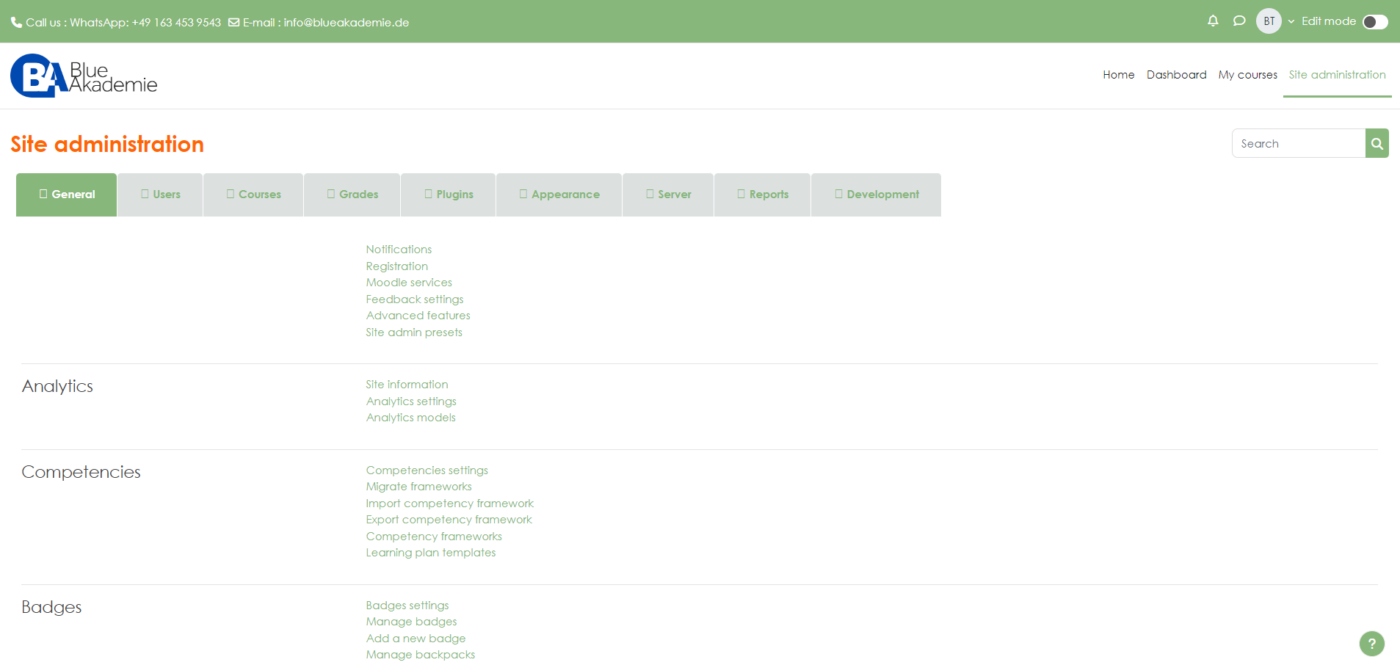Screen dimensions: 1400x665
Task: Switch to the Server tab
Action: 668,194
